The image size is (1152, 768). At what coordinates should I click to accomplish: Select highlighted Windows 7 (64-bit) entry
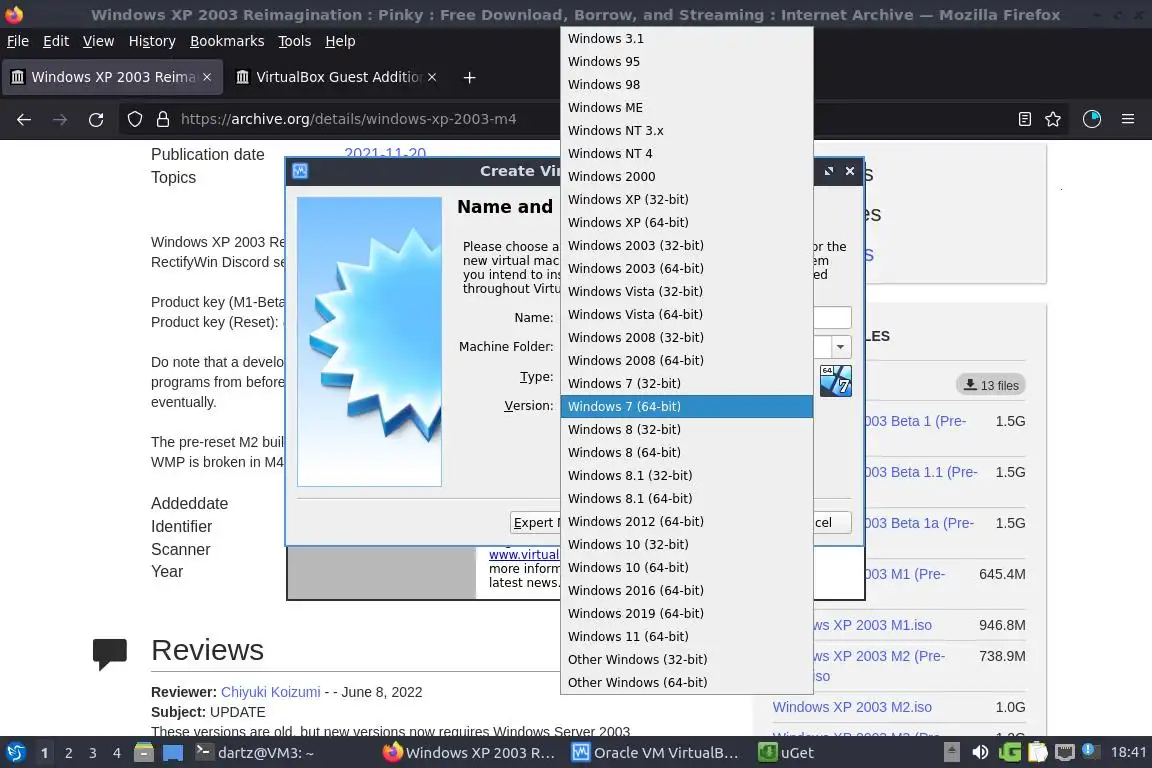686,406
